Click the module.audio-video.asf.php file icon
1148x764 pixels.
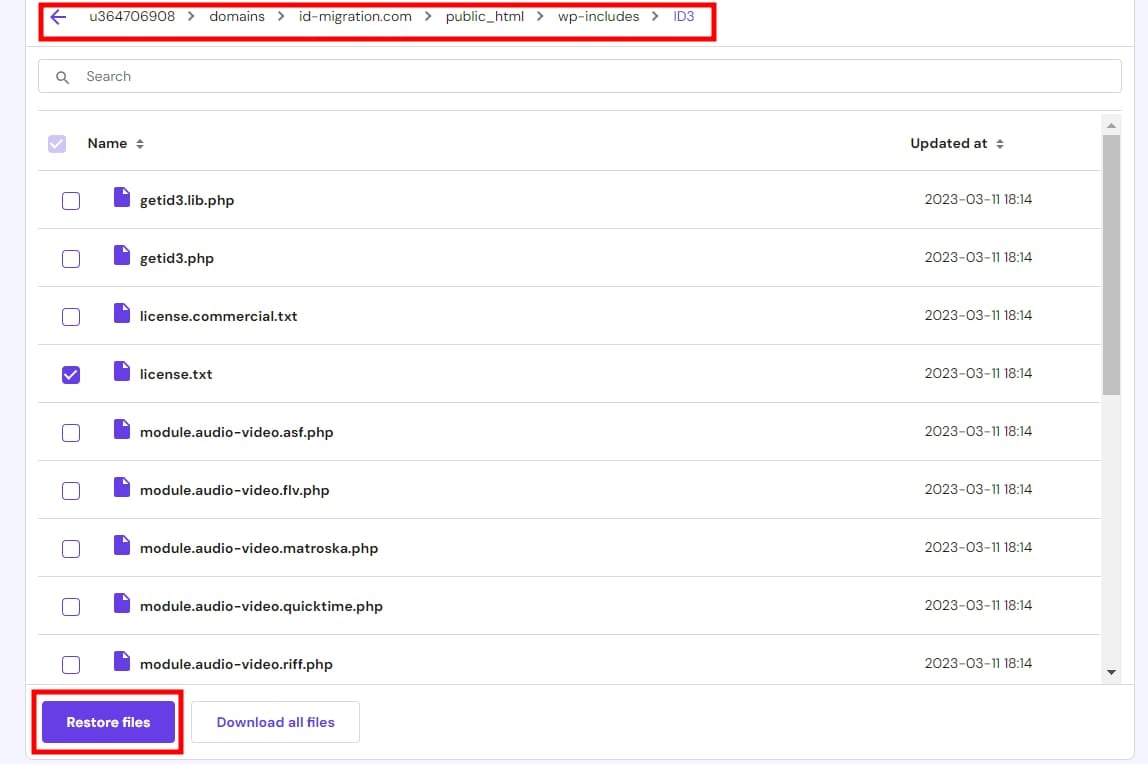coord(122,430)
